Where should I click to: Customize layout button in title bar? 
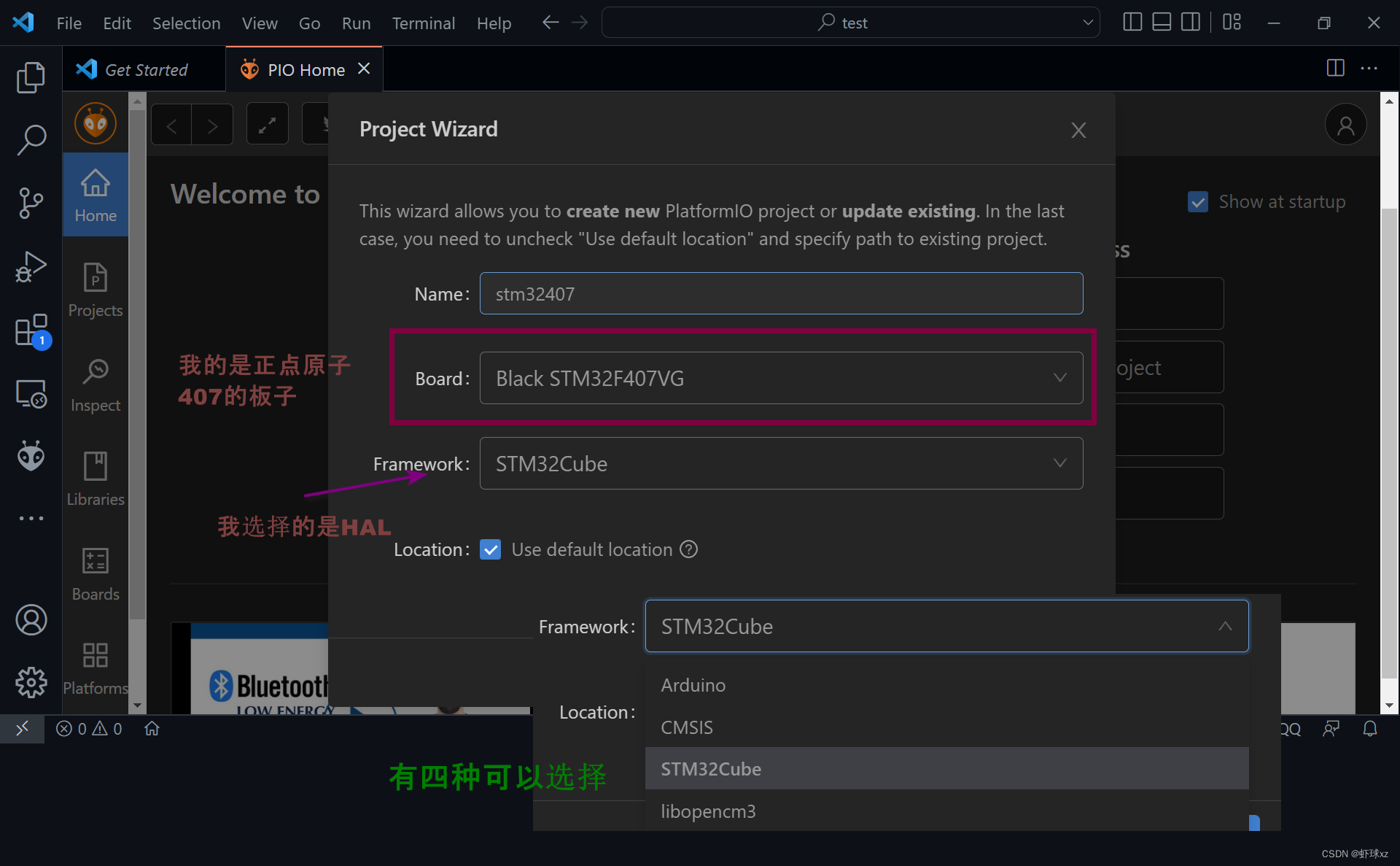point(1232,22)
